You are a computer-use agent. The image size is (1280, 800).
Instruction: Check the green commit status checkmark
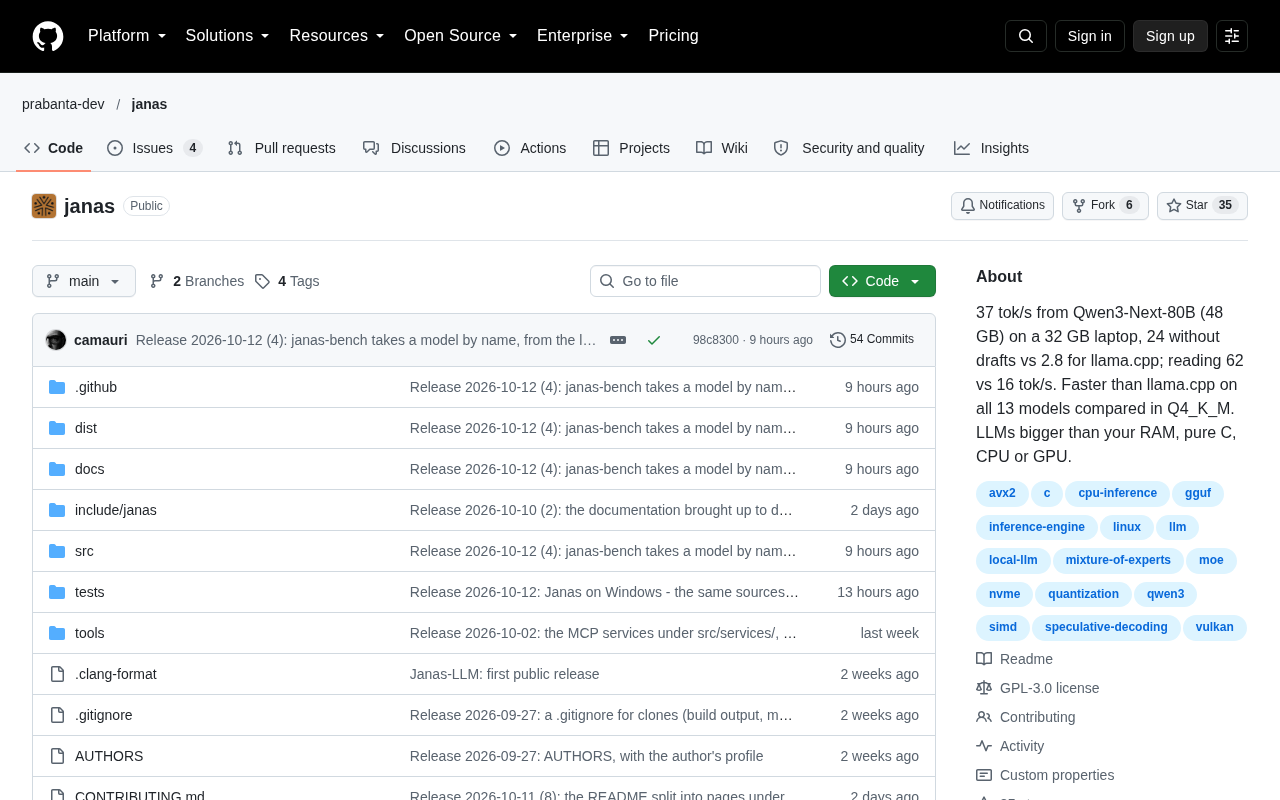tap(654, 340)
